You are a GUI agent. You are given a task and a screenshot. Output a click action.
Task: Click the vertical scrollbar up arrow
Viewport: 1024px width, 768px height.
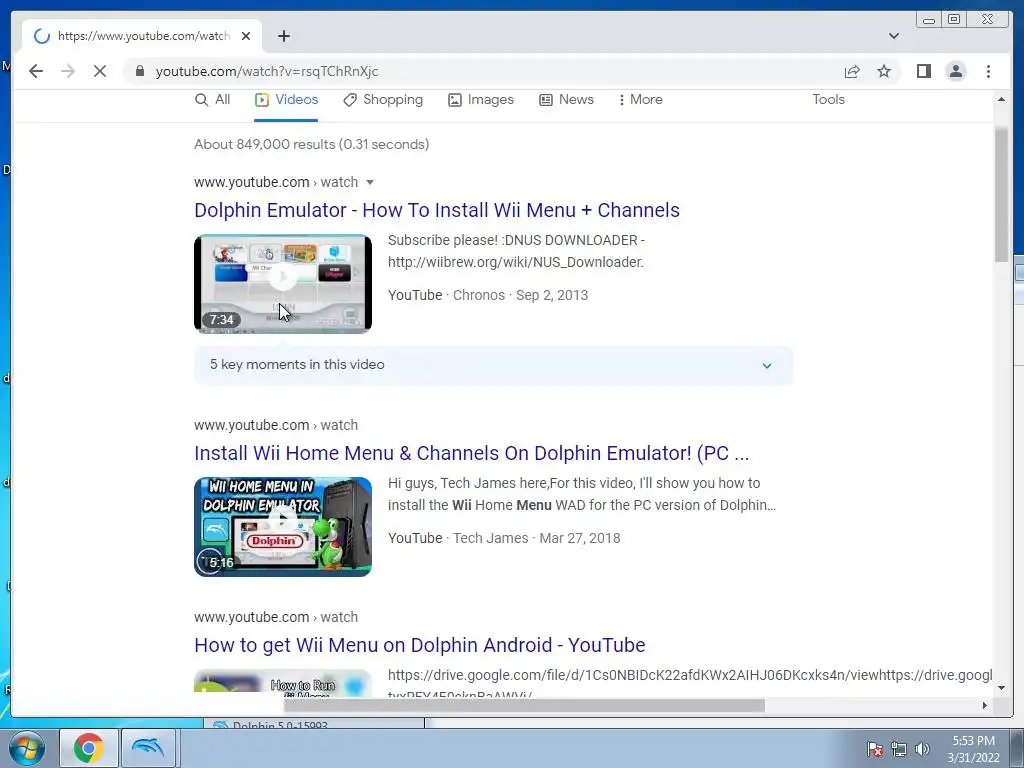(1001, 99)
